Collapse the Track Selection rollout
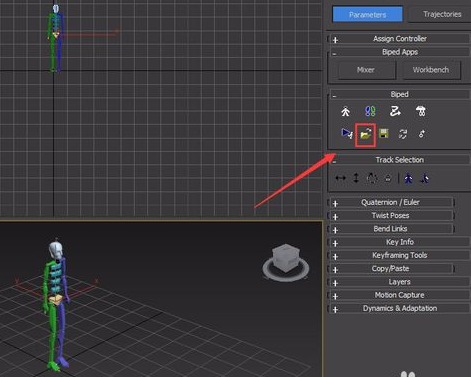This screenshot has width=471, height=377. pos(400,160)
